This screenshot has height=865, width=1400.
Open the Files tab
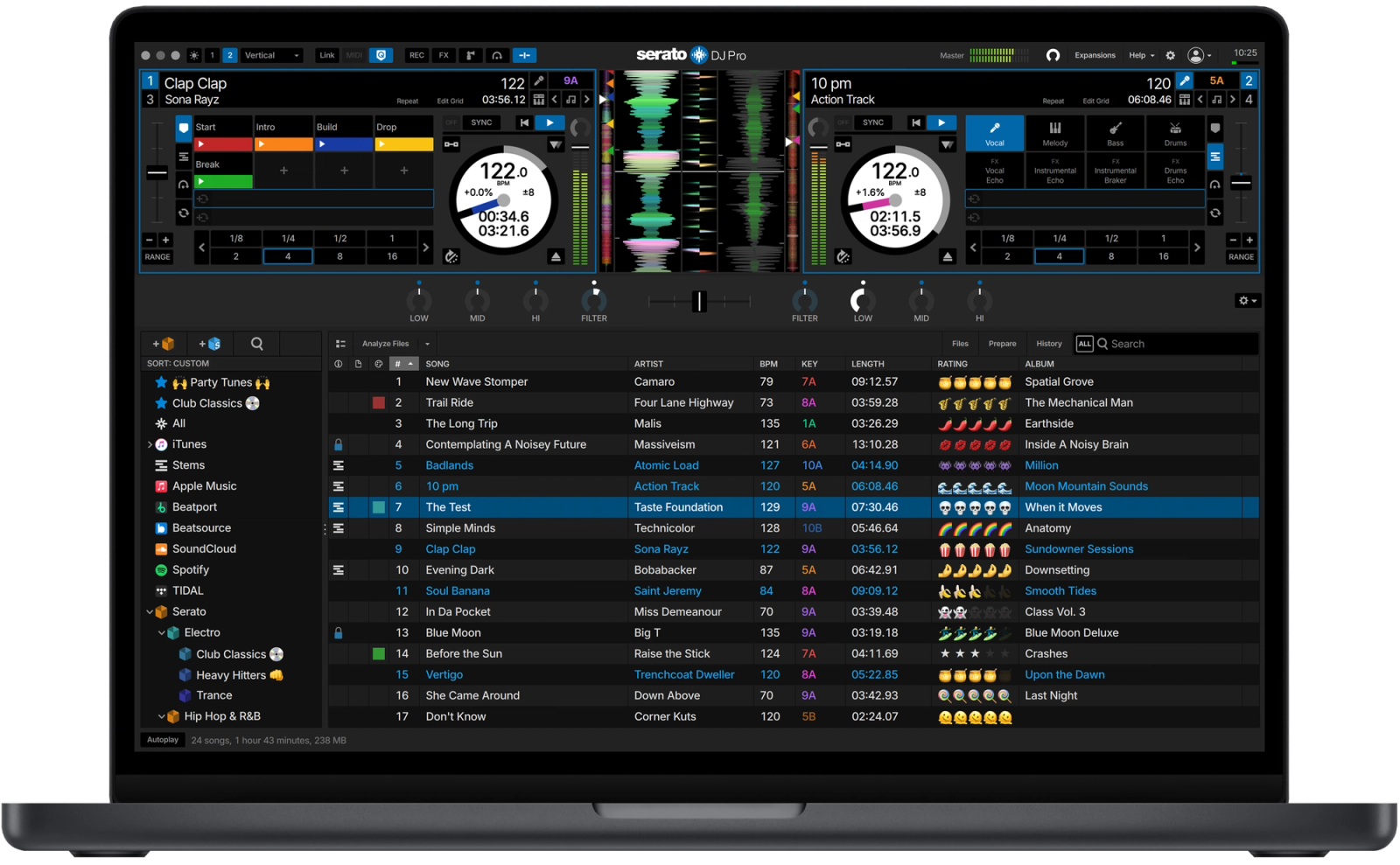(960, 344)
